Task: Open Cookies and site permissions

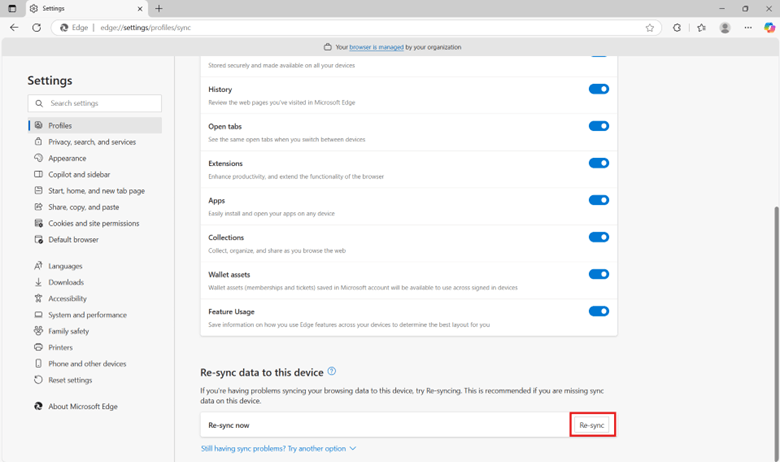Action: [x=95, y=223]
